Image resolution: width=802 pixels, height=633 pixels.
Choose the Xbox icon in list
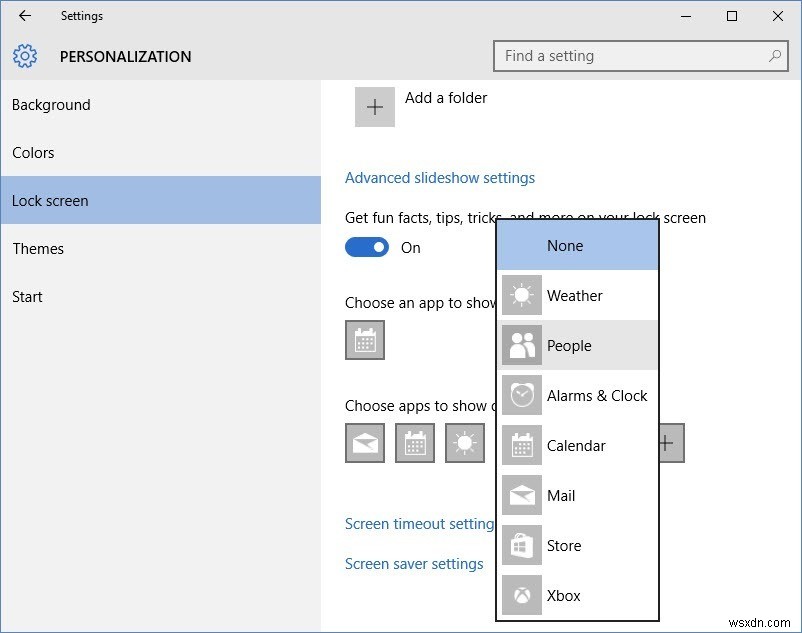tap(521, 596)
